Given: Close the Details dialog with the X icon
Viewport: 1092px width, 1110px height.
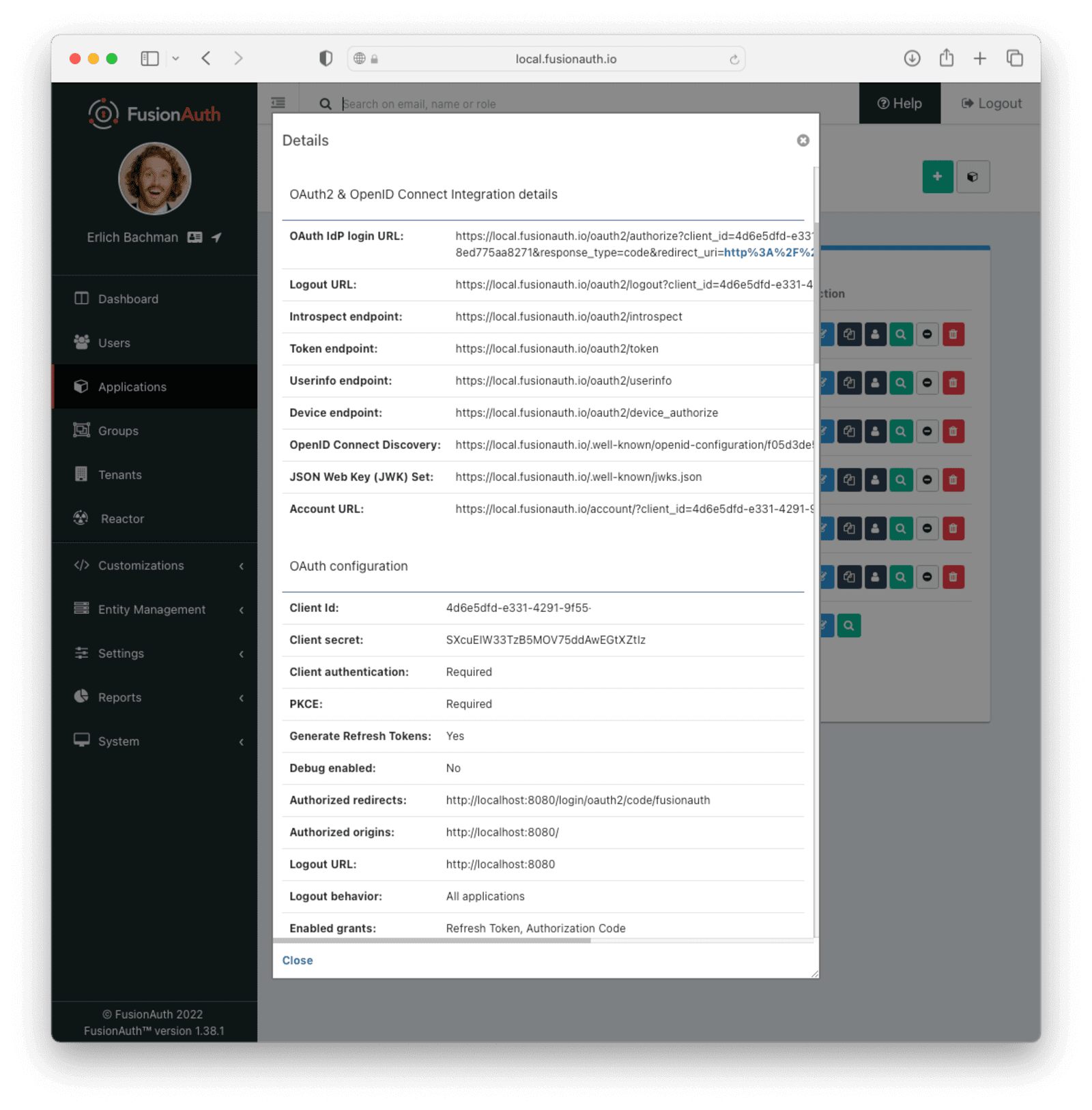Looking at the screenshot, I should [803, 141].
